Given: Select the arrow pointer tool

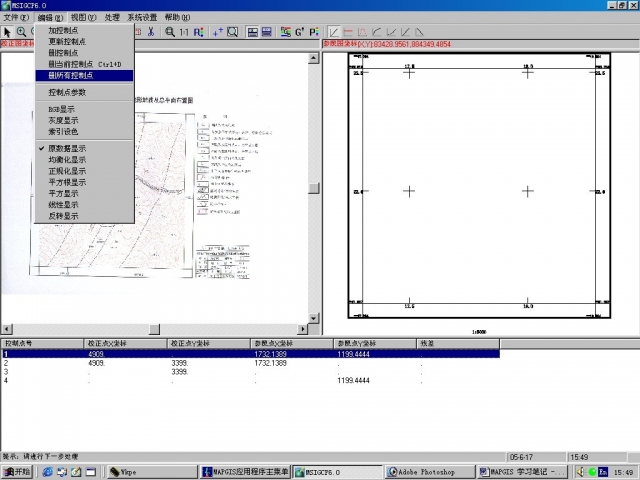Looking at the screenshot, I should (x=8, y=32).
